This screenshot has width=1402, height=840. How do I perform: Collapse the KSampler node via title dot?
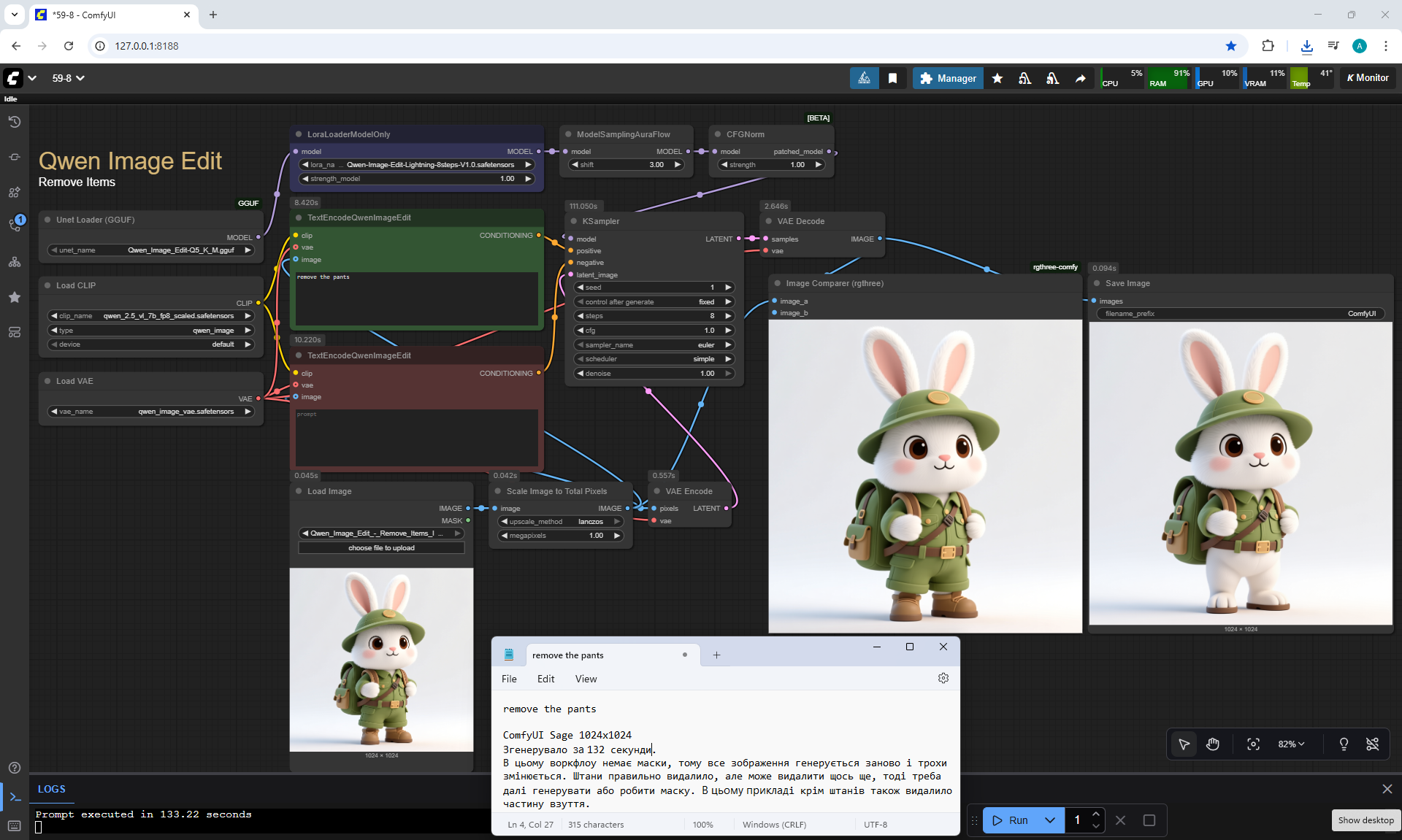[574, 221]
